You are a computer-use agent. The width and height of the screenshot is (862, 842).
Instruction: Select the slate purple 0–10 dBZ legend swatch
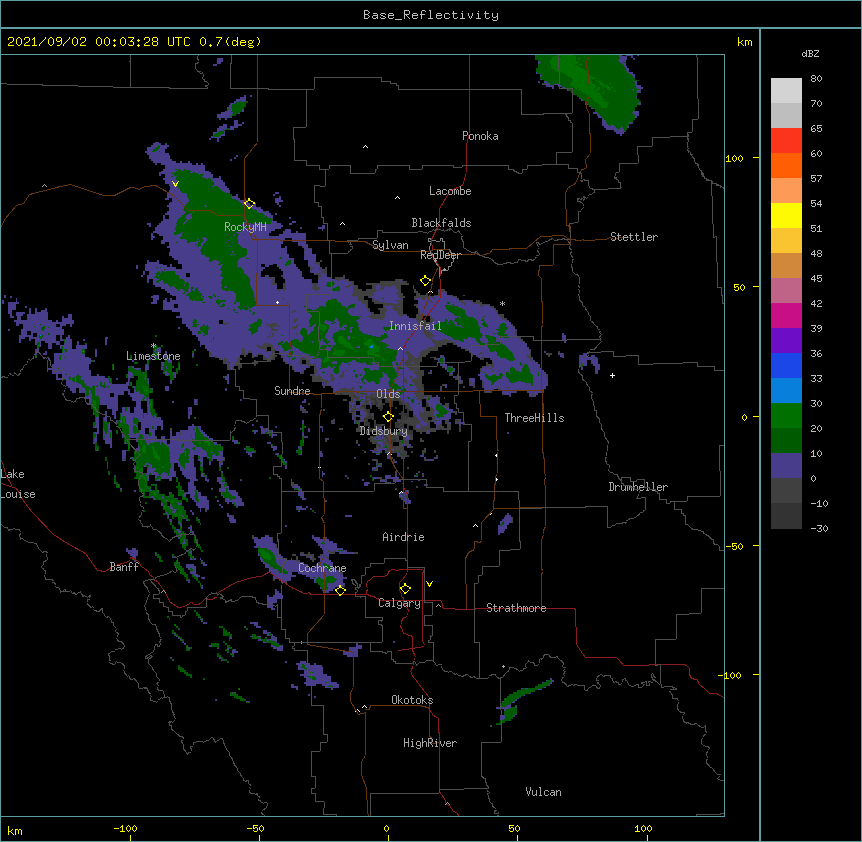[x=786, y=466]
